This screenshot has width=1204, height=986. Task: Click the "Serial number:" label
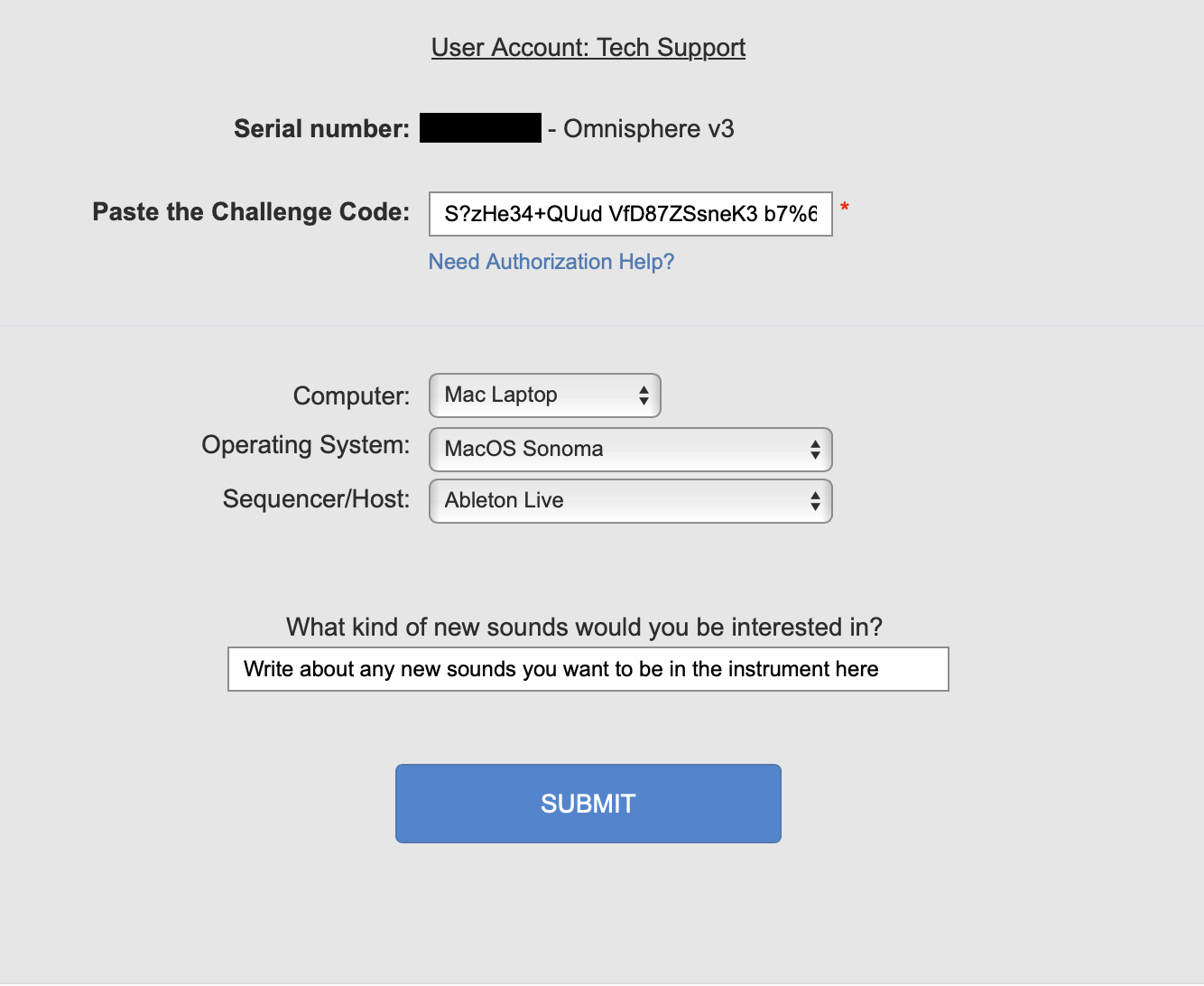321,129
